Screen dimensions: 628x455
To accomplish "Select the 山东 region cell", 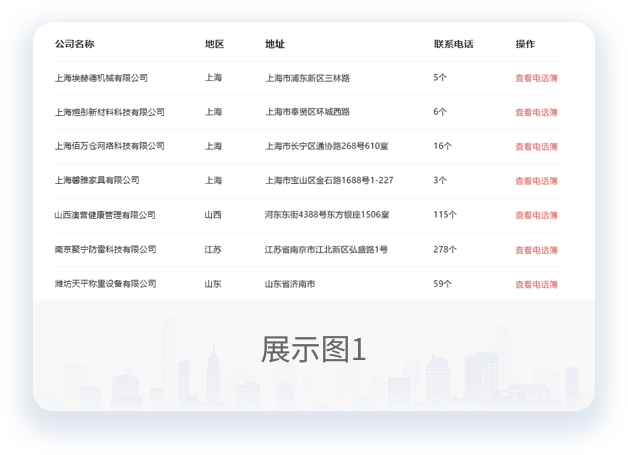I will (213, 284).
